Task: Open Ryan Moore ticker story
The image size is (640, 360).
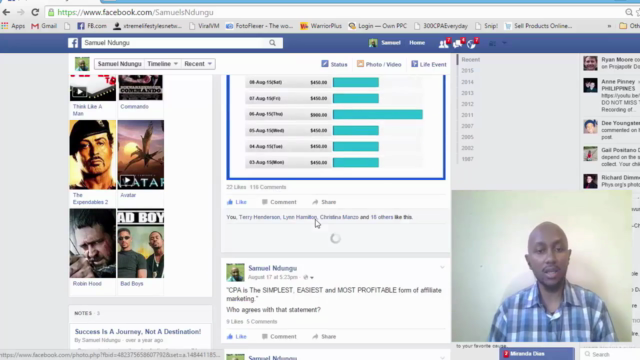Action: (611, 63)
